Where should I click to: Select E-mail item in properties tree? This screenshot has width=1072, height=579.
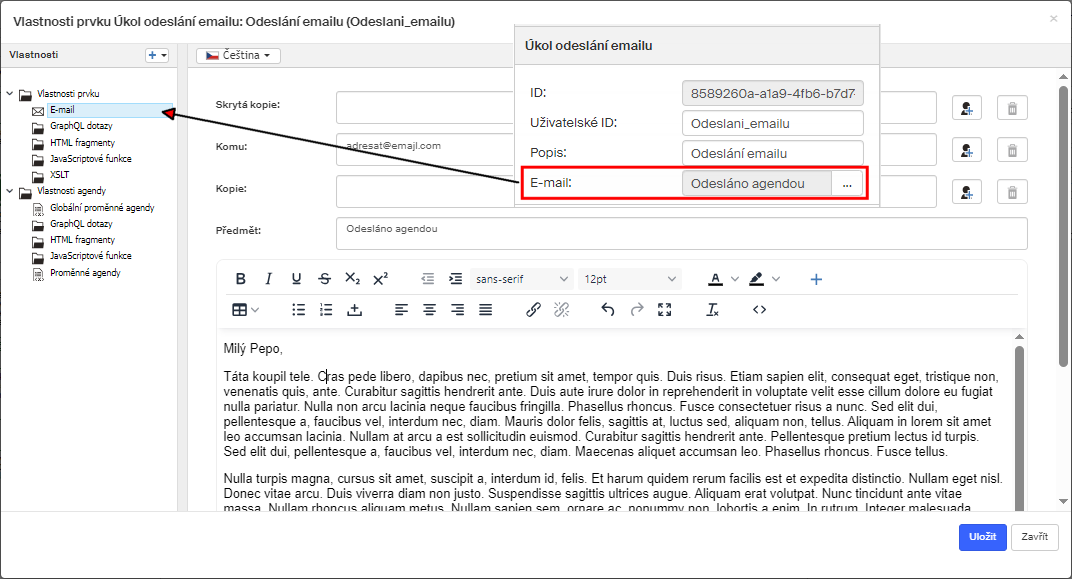click(x=62, y=110)
